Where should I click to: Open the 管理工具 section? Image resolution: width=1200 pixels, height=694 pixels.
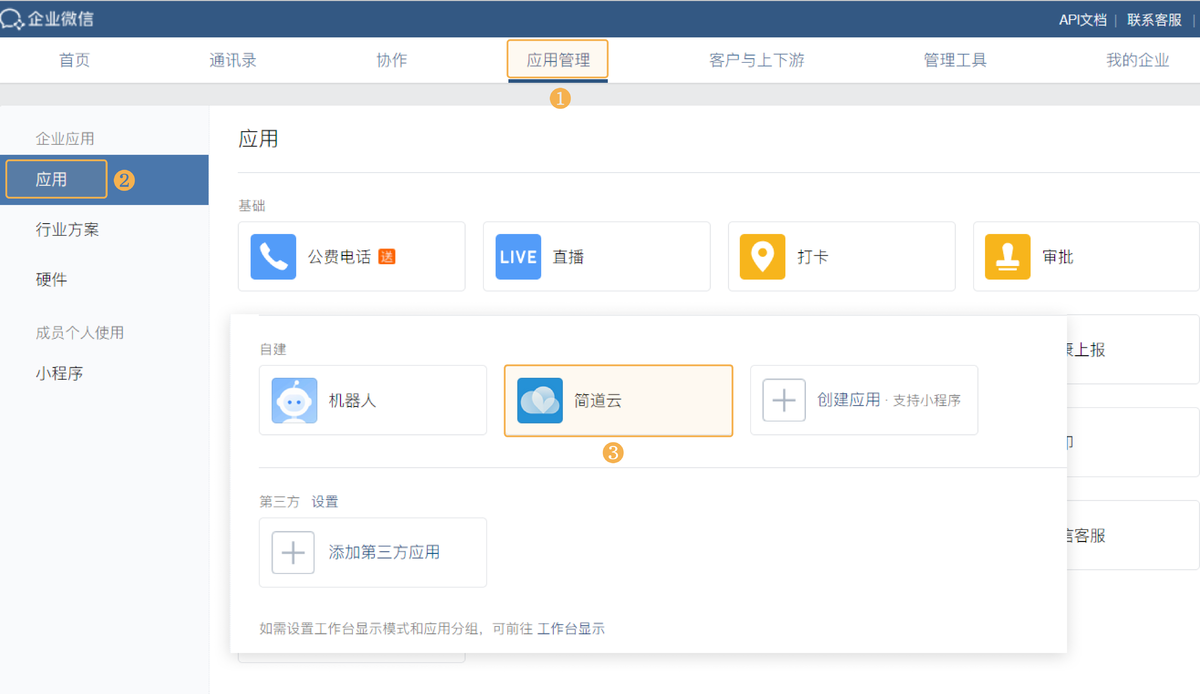[x=955, y=59]
